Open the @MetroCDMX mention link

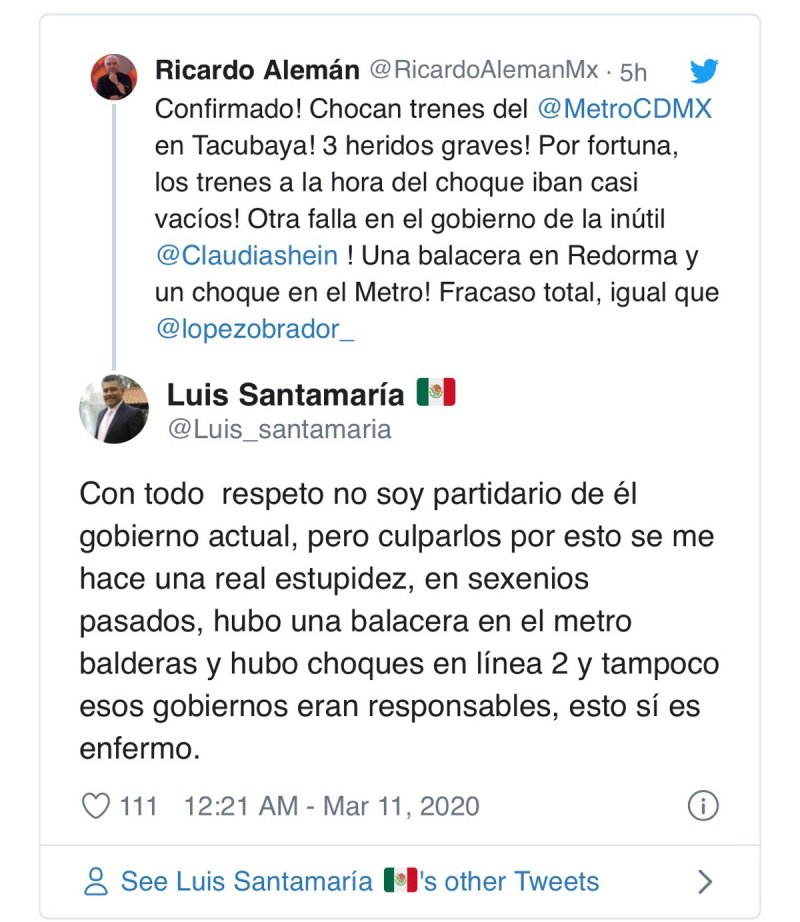(x=624, y=109)
